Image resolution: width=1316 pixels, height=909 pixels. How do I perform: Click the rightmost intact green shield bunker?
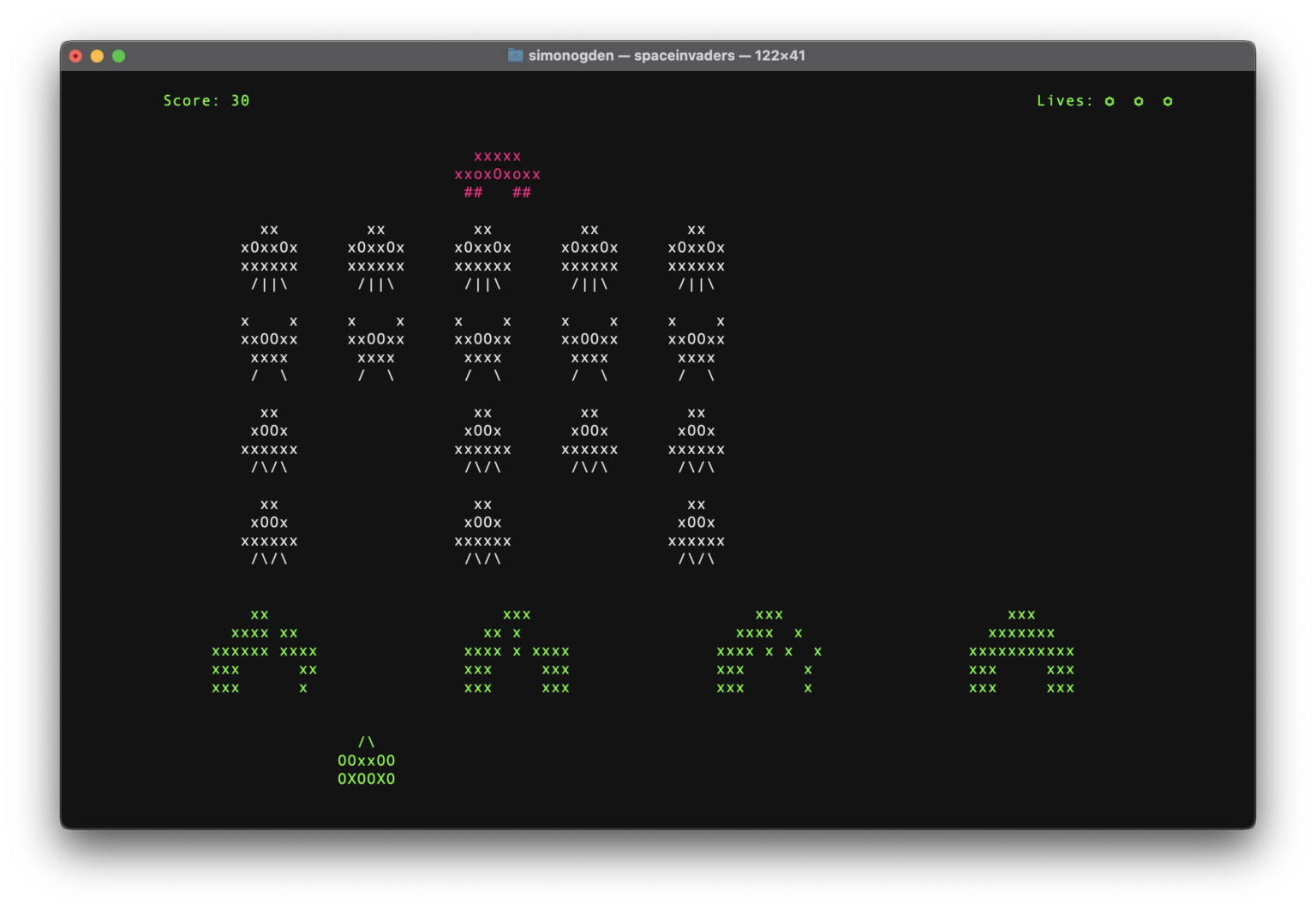[1020, 651]
